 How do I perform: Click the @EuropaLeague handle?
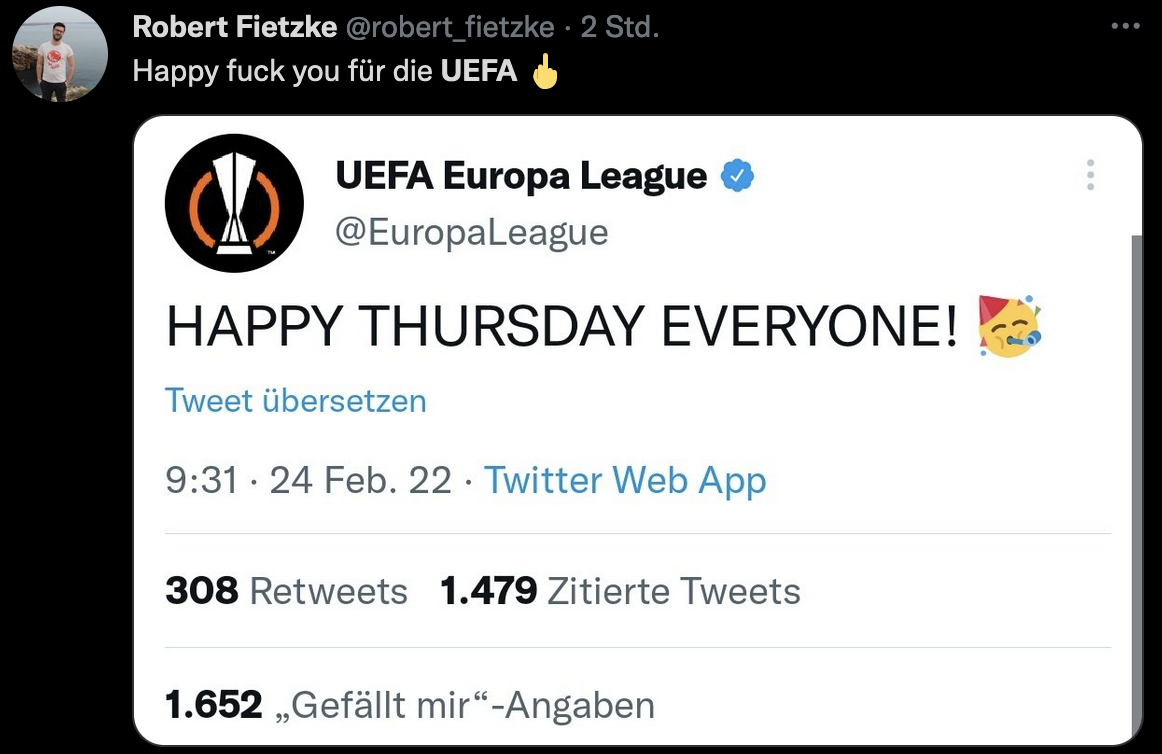tap(472, 232)
